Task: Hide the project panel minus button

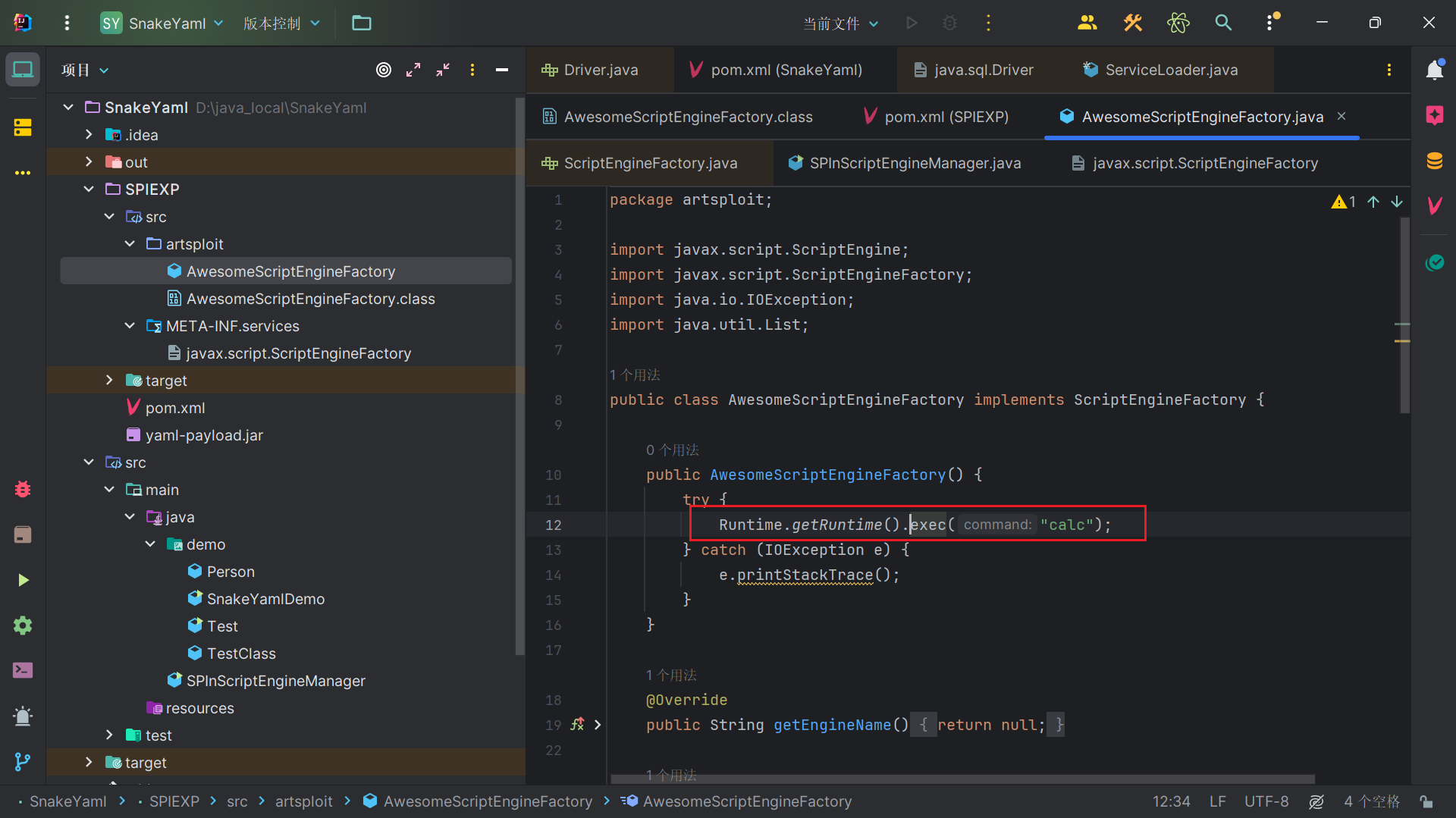Action: pyautogui.click(x=502, y=70)
